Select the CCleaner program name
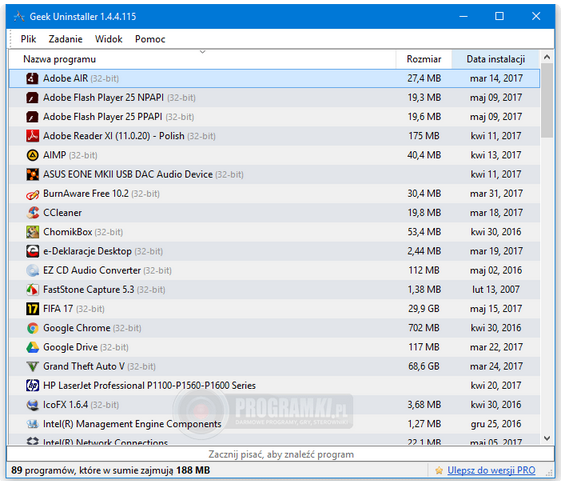 63,213
